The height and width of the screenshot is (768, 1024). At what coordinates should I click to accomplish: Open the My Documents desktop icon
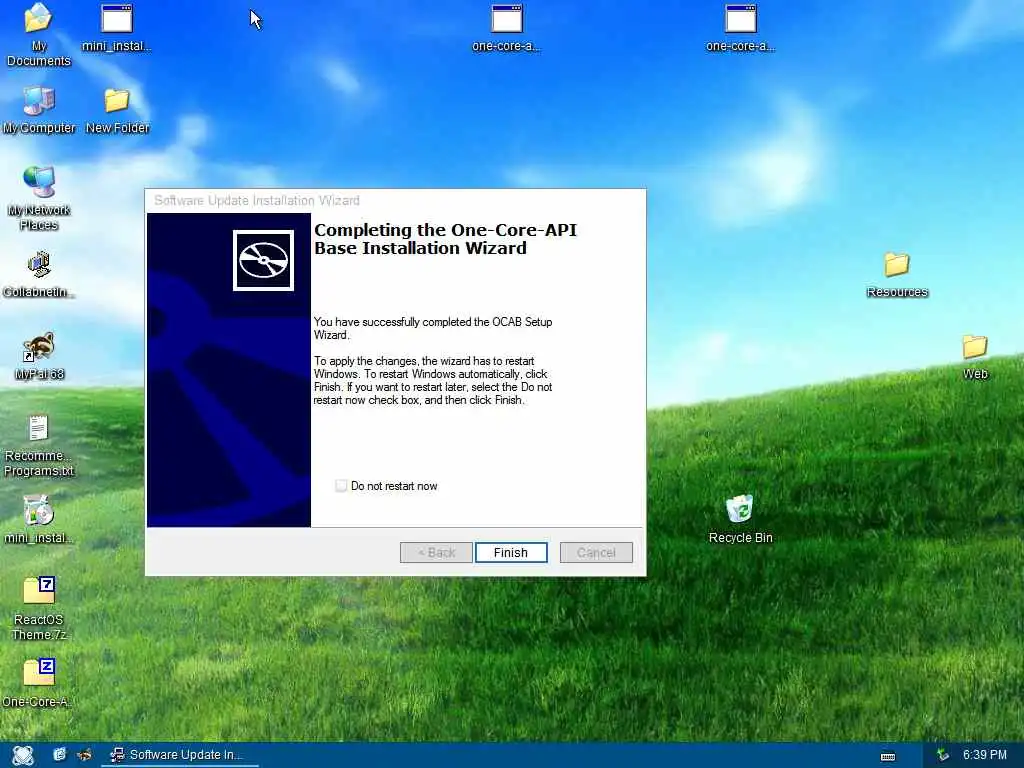point(39,35)
